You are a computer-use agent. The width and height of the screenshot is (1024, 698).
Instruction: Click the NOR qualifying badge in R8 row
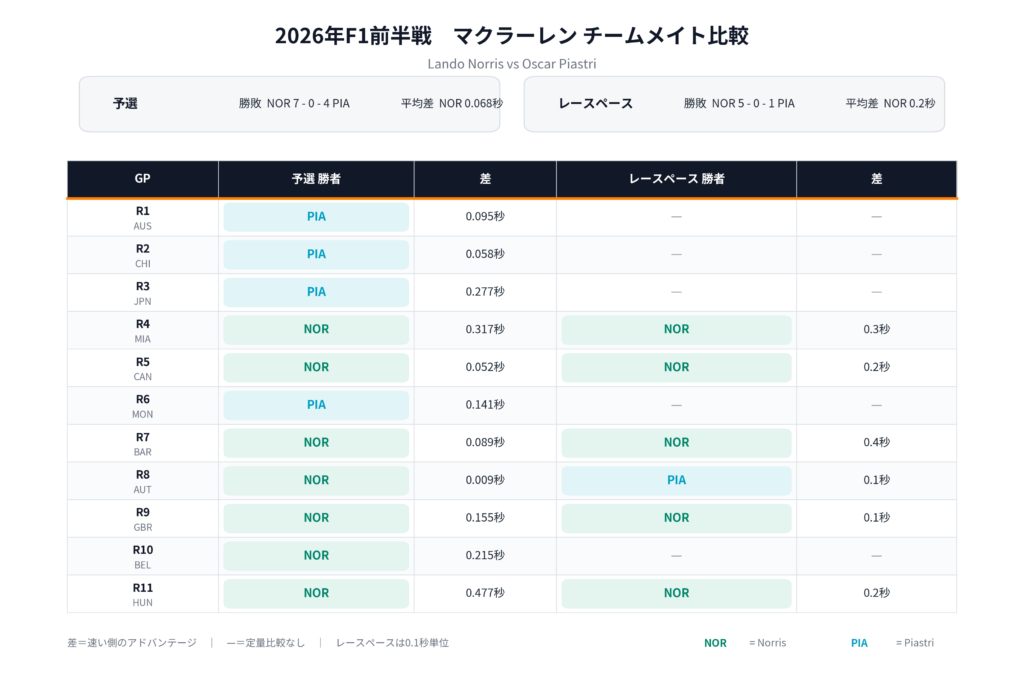point(316,481)
